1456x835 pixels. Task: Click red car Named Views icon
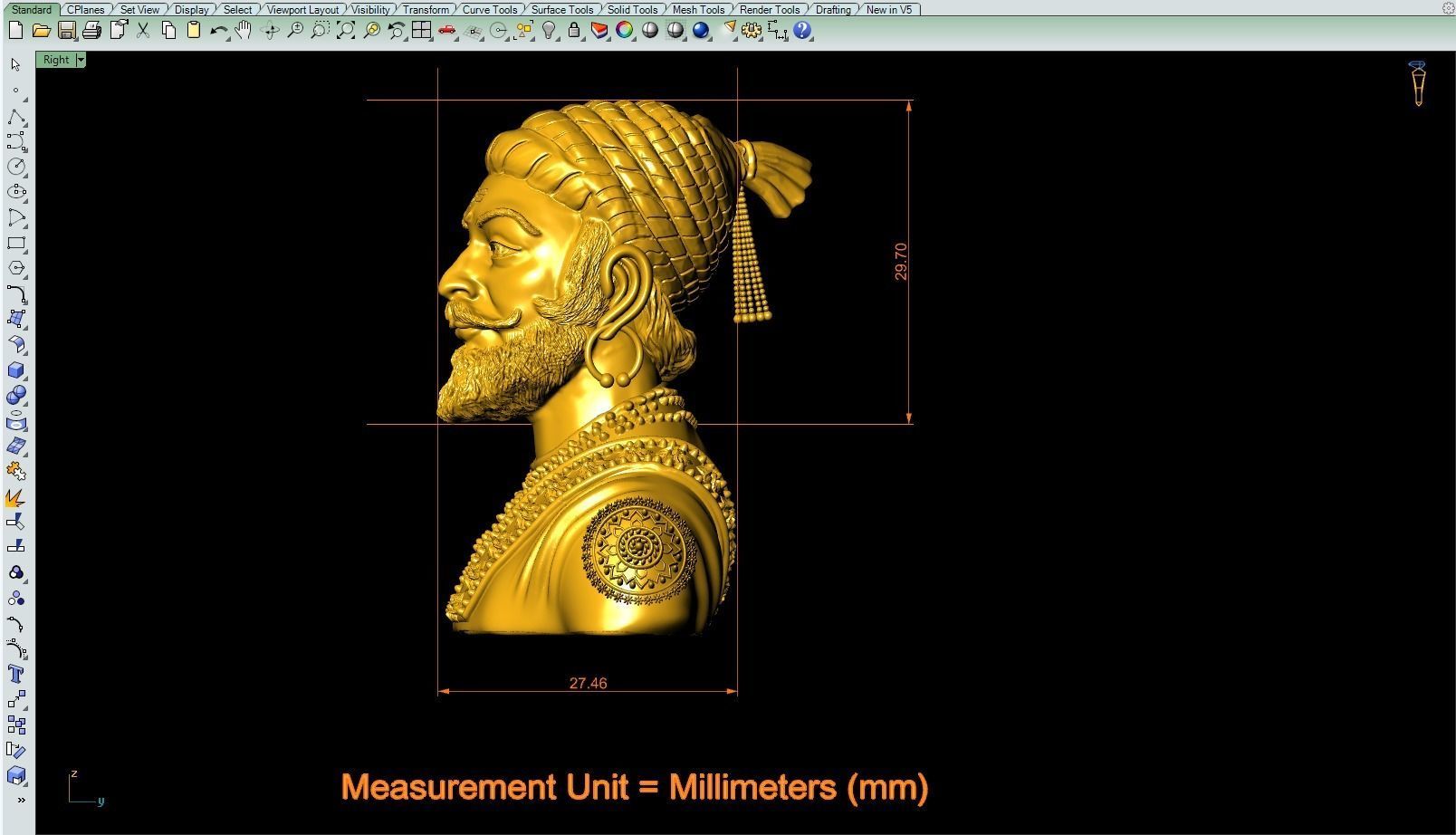click(446, 30)
